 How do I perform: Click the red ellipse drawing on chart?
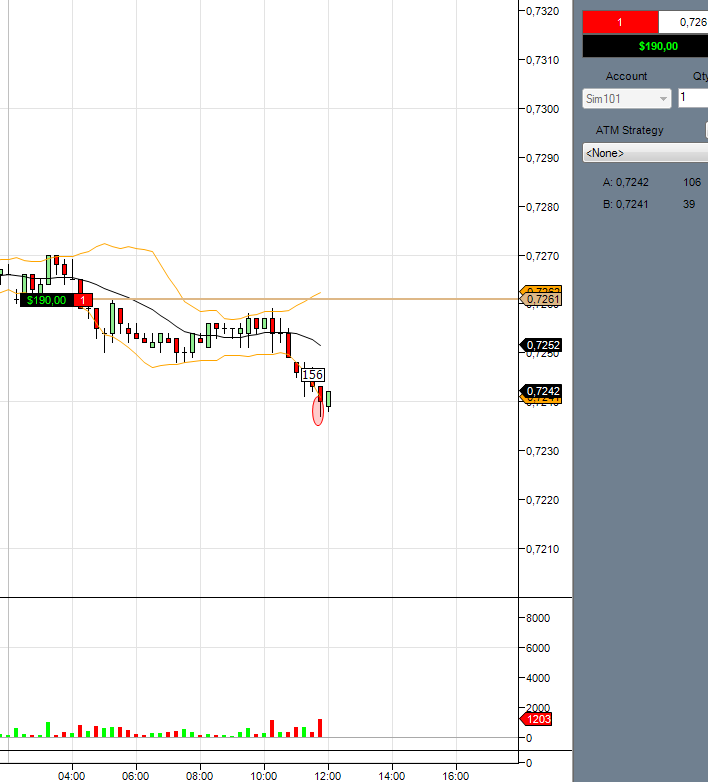pos(318,411)
